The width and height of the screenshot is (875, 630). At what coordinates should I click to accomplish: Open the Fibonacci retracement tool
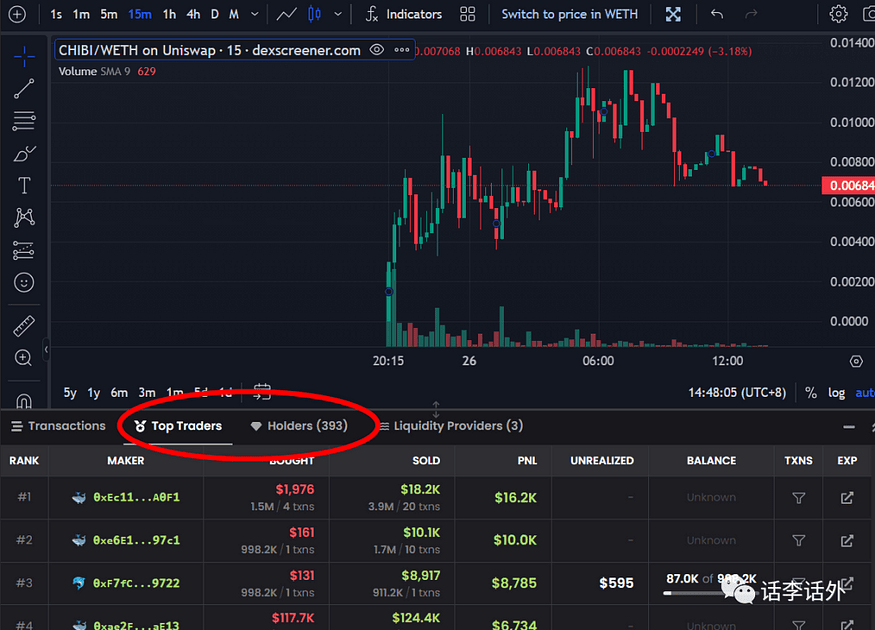coord(24,121)
